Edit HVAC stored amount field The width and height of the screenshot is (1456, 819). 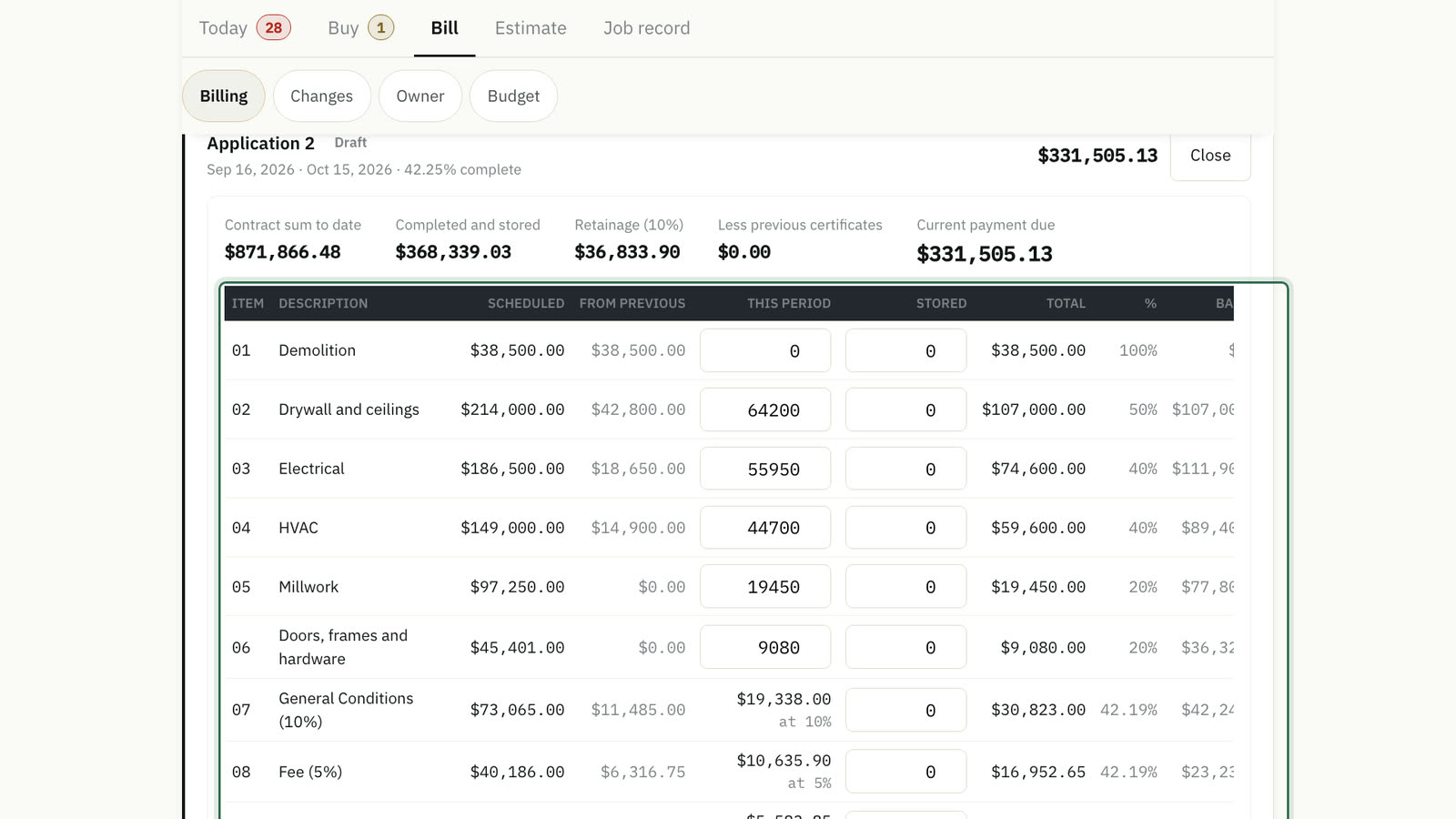pyautogui.click(x=905, y=528)
